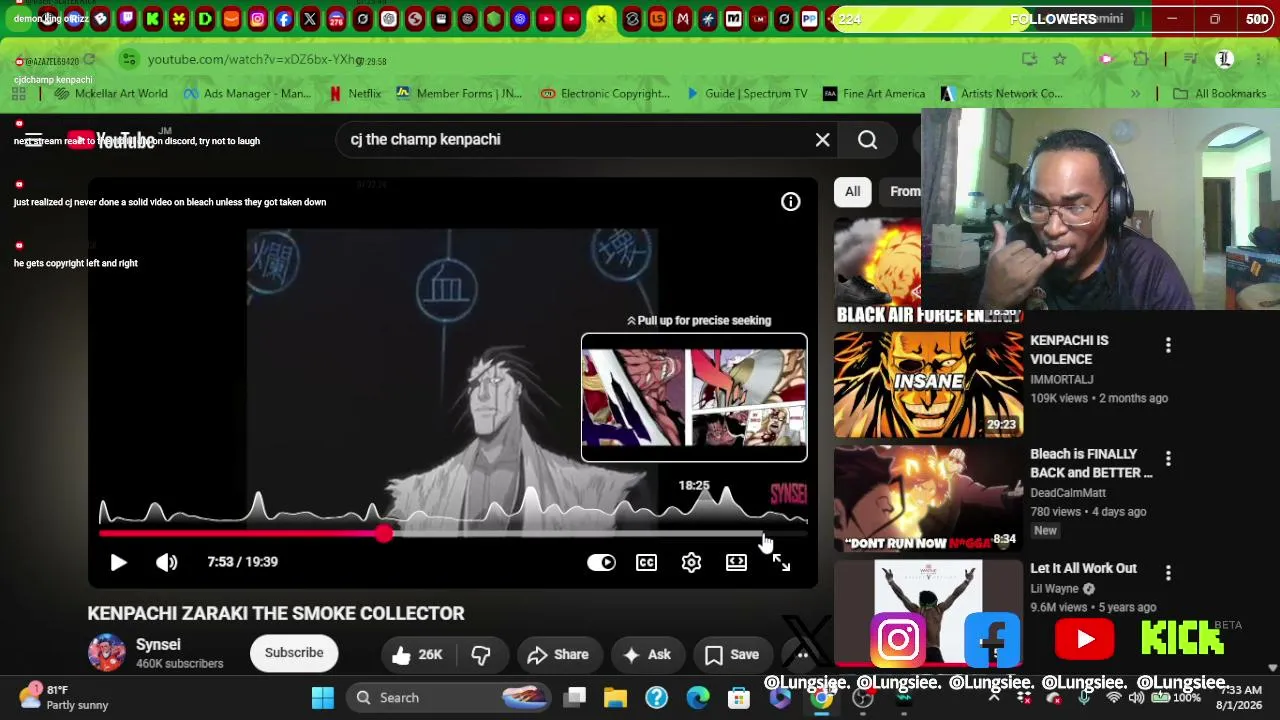The image size is (1280, 720).
Task: Open the Ask button below the video
Action: tap(646, 654)
